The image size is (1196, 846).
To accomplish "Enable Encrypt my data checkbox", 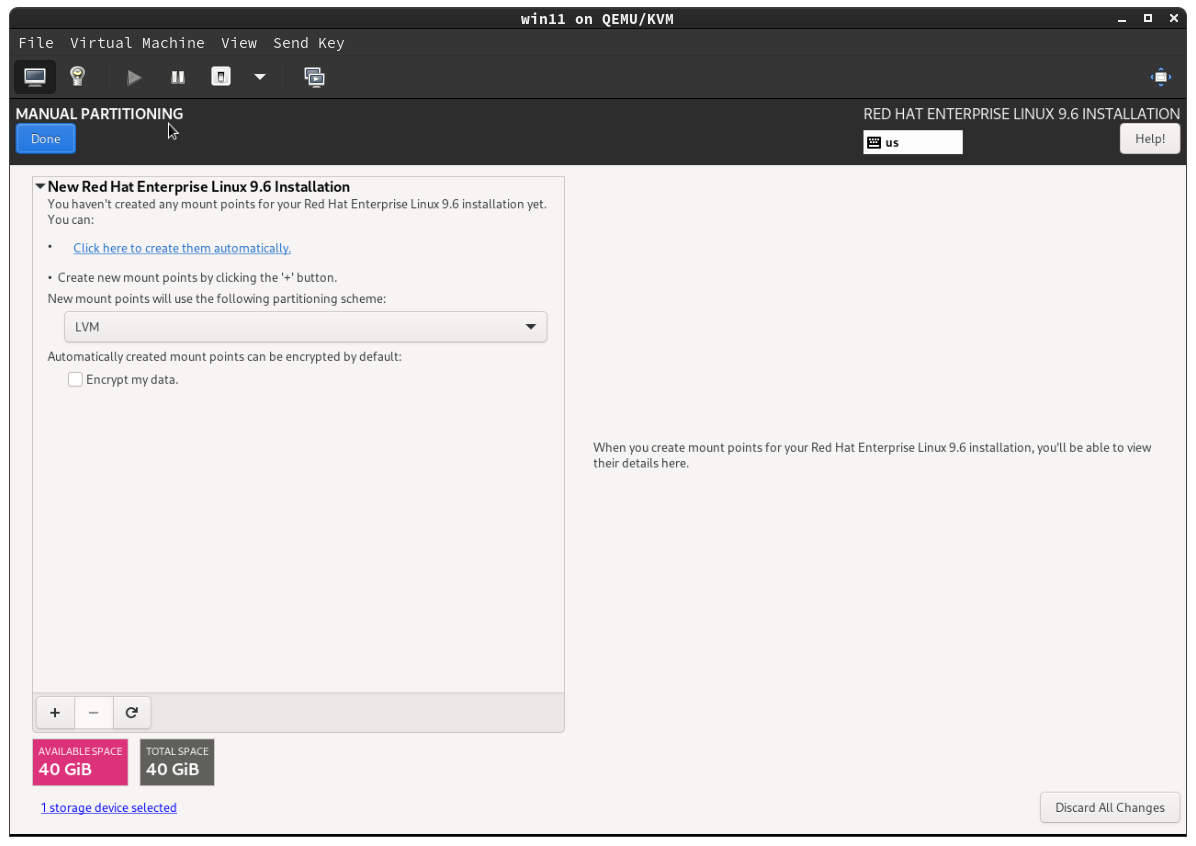I will (75, 380).
